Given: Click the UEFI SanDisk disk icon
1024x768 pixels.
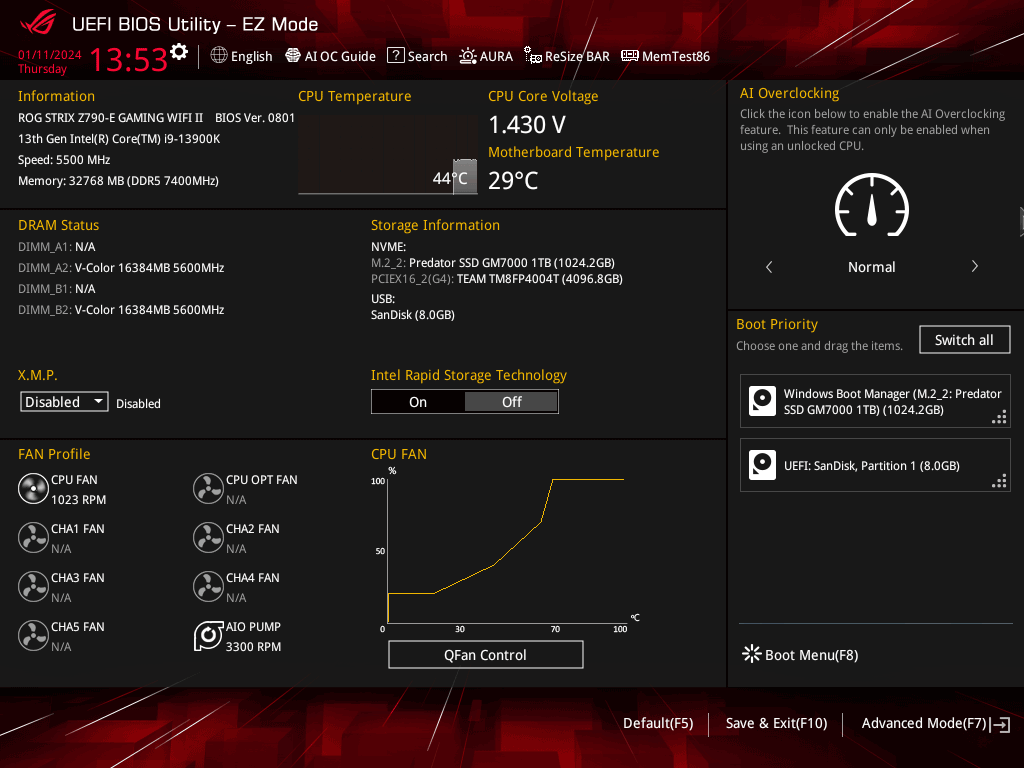Looking at the screenshot, I should click(762, 465).
